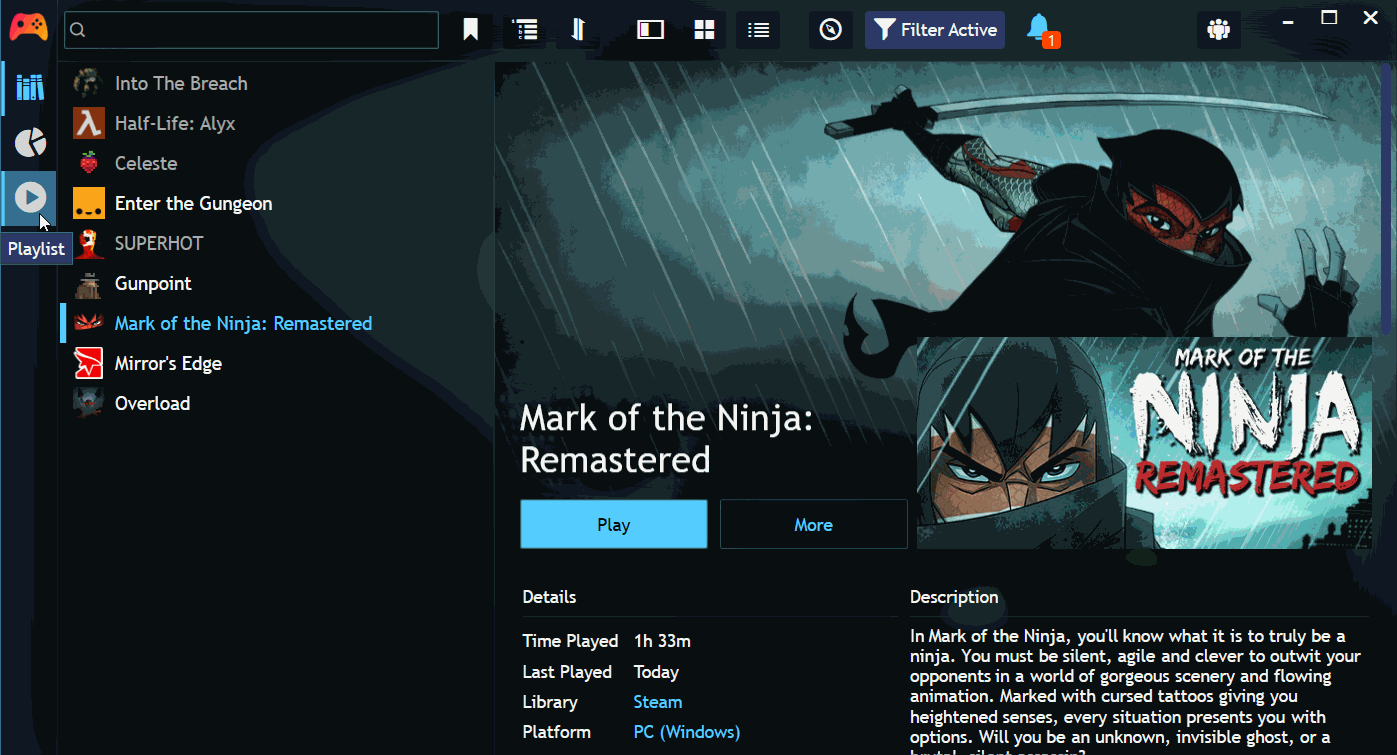Click the Mark of the Ninja list icon
Screen dimensions: 1397x755
(x=89, y=323)
